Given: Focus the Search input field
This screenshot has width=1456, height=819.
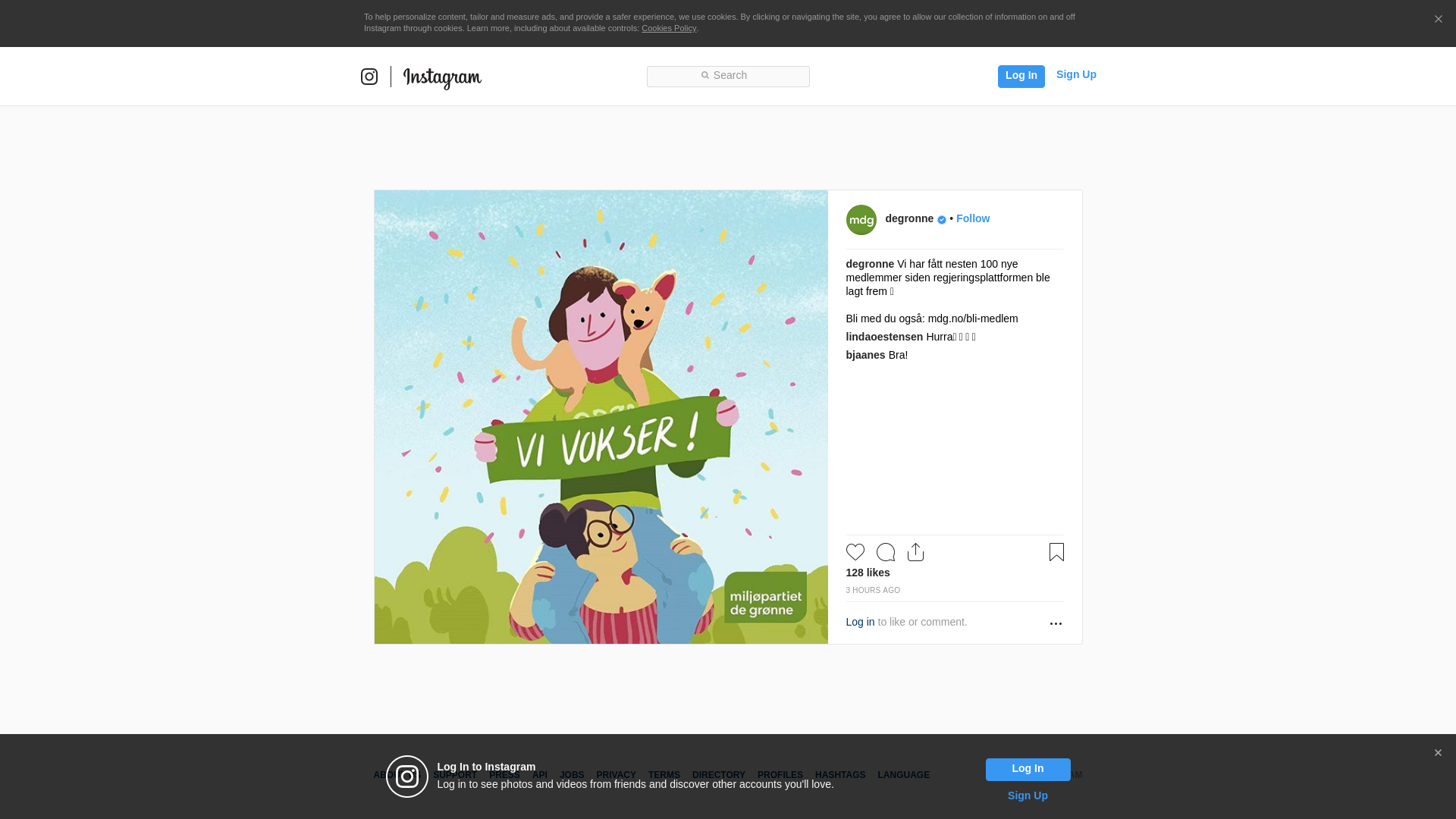Looking at the screenshot, I should click(728, 77).
